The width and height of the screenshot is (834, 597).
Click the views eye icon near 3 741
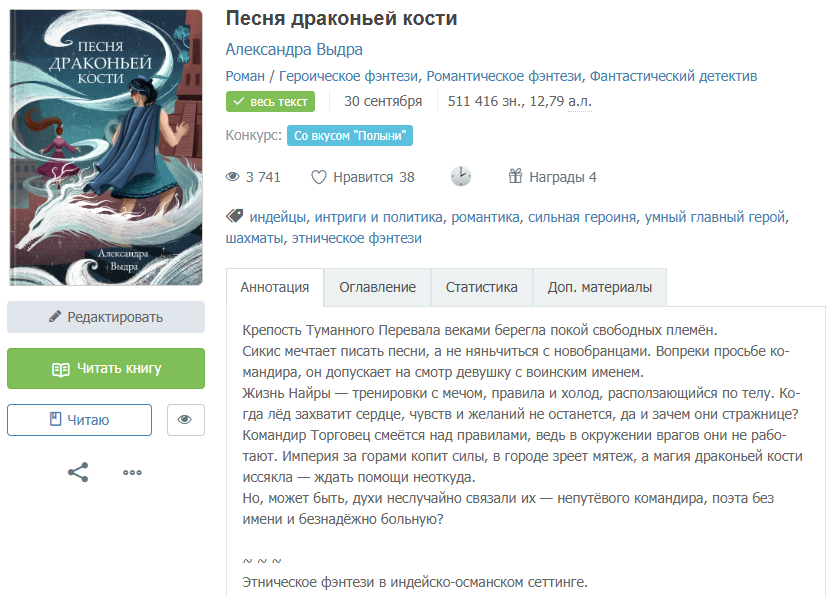tap(232, 177)
